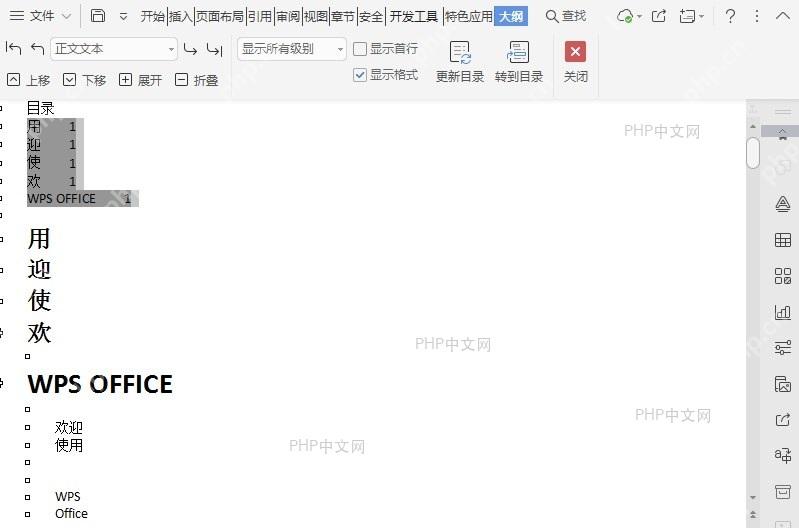
Task: Switch to the 开始 tab
Action: 153,16
